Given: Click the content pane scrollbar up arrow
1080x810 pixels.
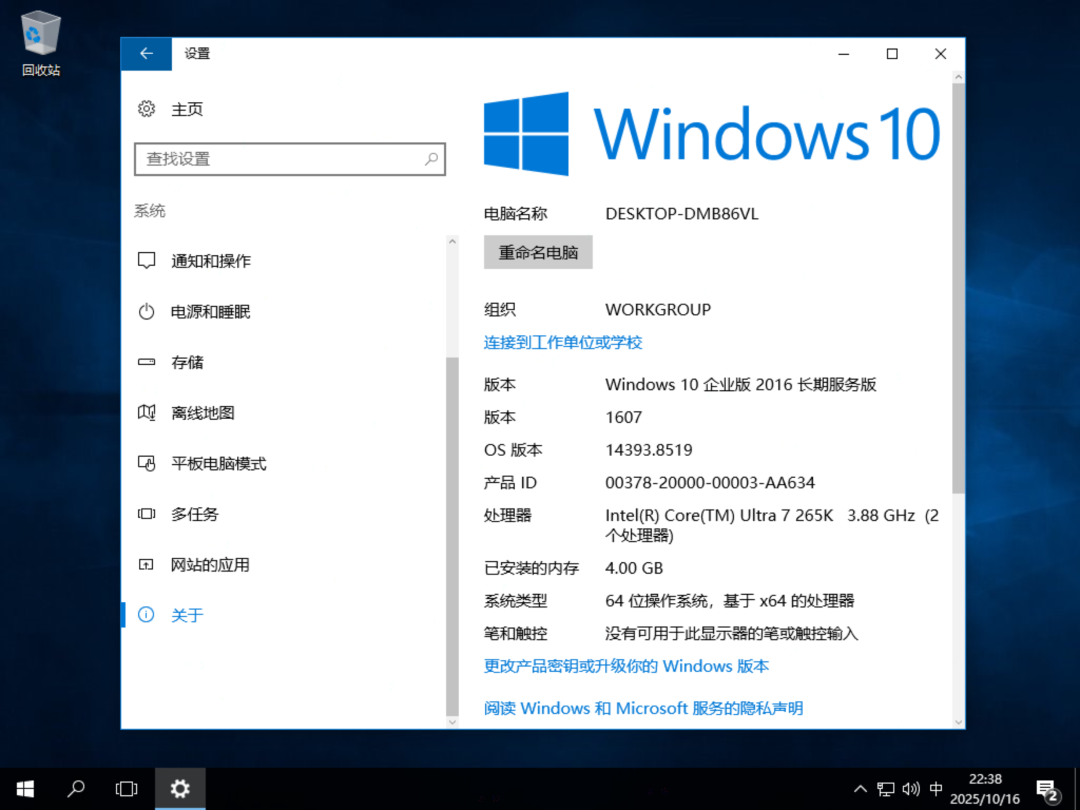Looking at the screenshot, I should pyautogui.click(x=958, y=78).
